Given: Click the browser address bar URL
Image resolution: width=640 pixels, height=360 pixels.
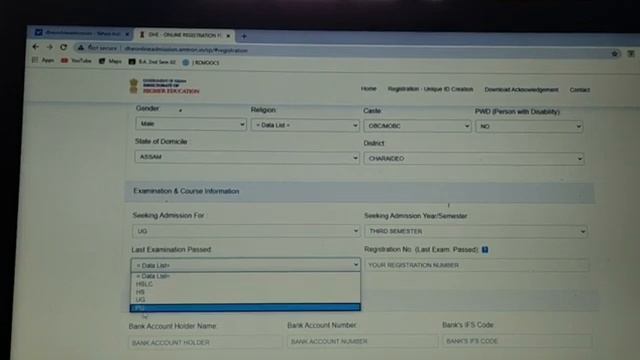Looking at the screenshot, I should [x=186, y=50].
